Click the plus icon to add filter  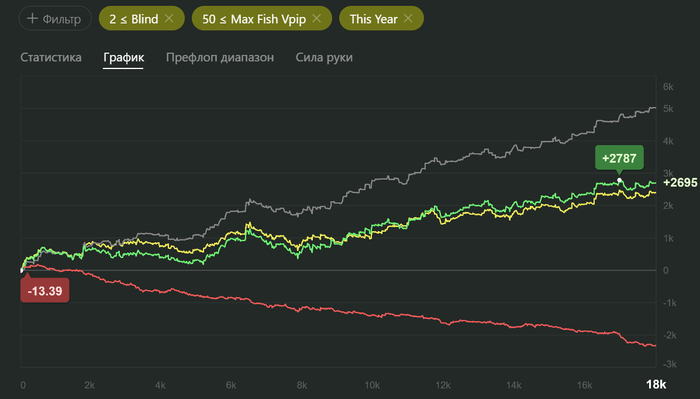(32, 19)
